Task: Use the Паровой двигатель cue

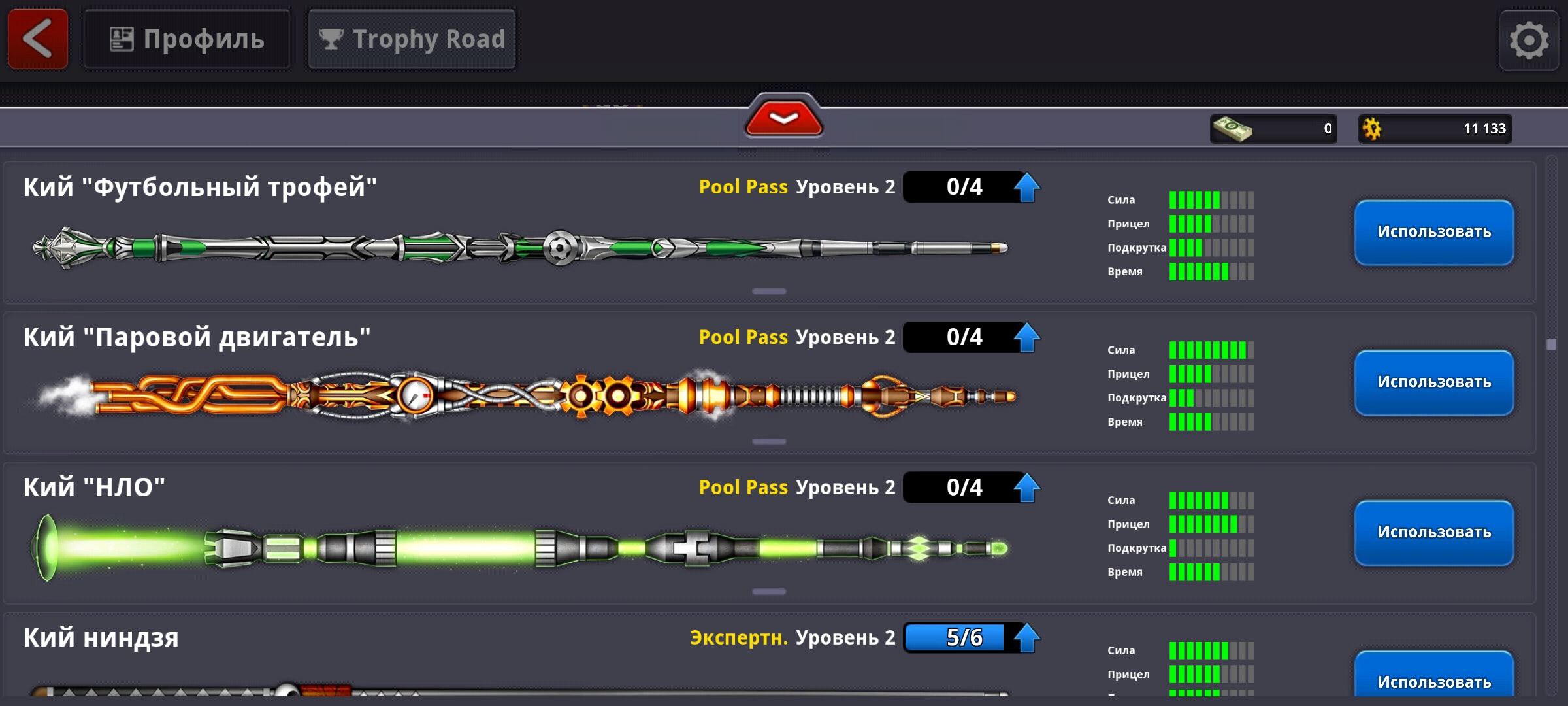Action: (x=1434, y=383)
